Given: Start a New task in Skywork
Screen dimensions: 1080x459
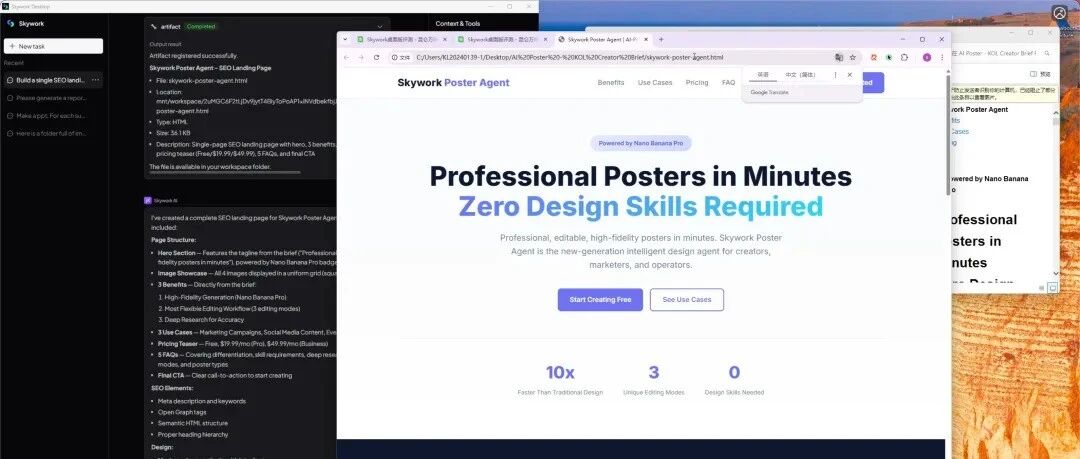Looking at the screenshot, I should 53,46.
